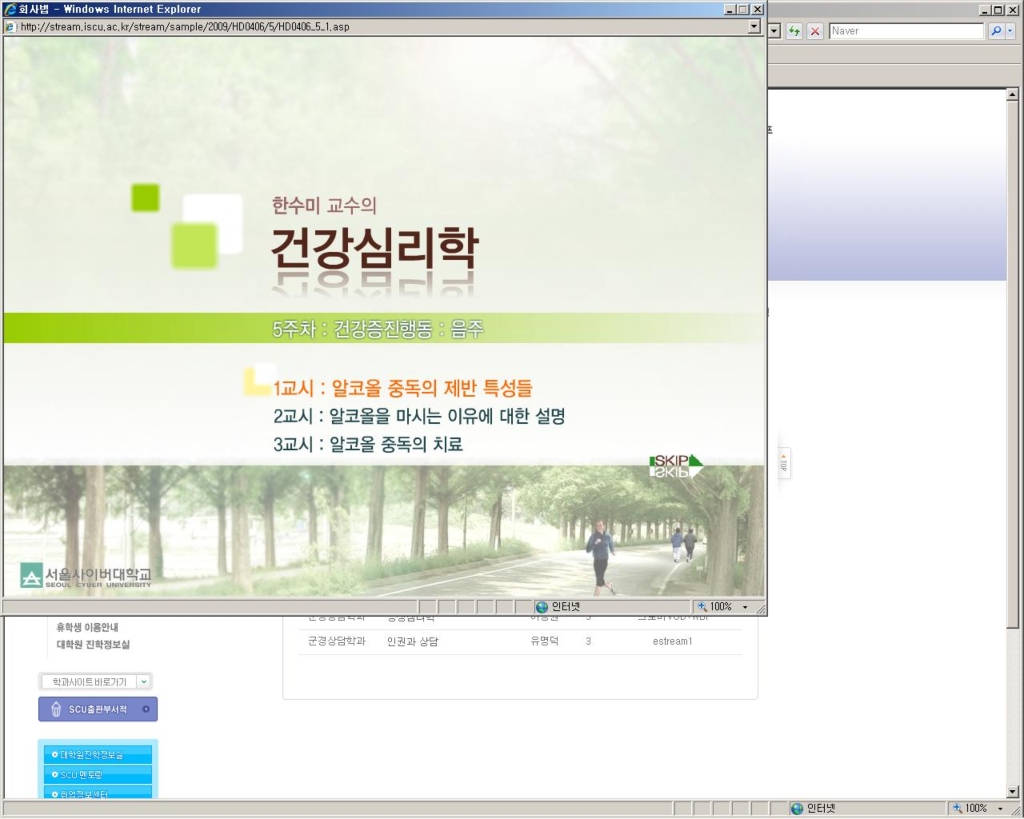Click the IE page icon beside popup URL
This screenshot has height=819, width=1024.
(10, 27)
